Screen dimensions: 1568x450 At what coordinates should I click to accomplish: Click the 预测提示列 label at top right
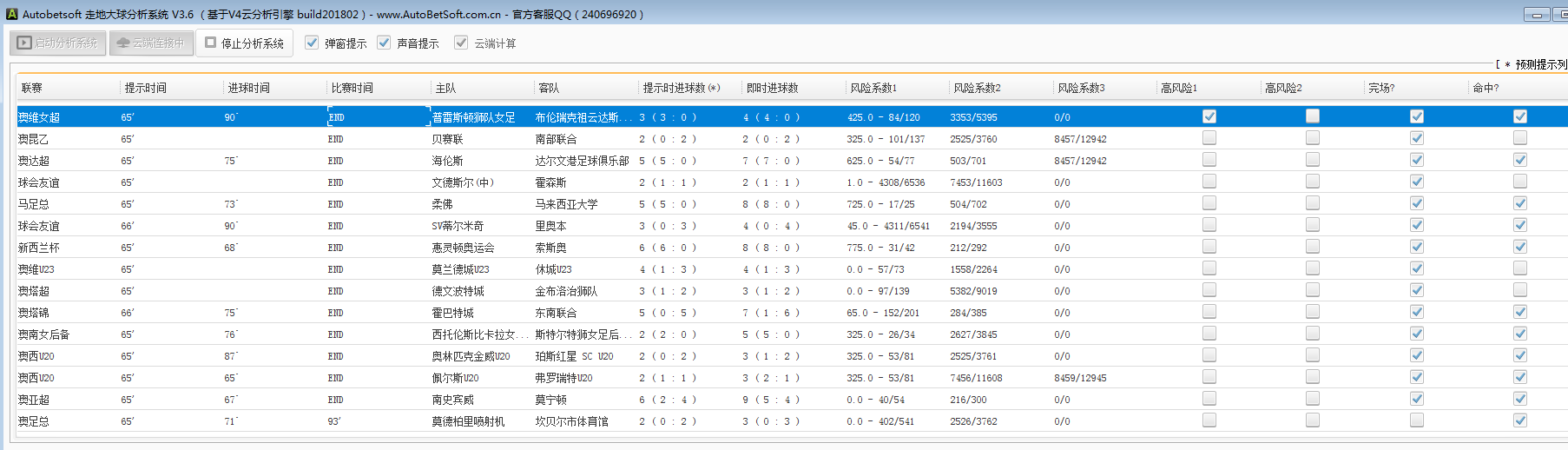(1540, 64)
